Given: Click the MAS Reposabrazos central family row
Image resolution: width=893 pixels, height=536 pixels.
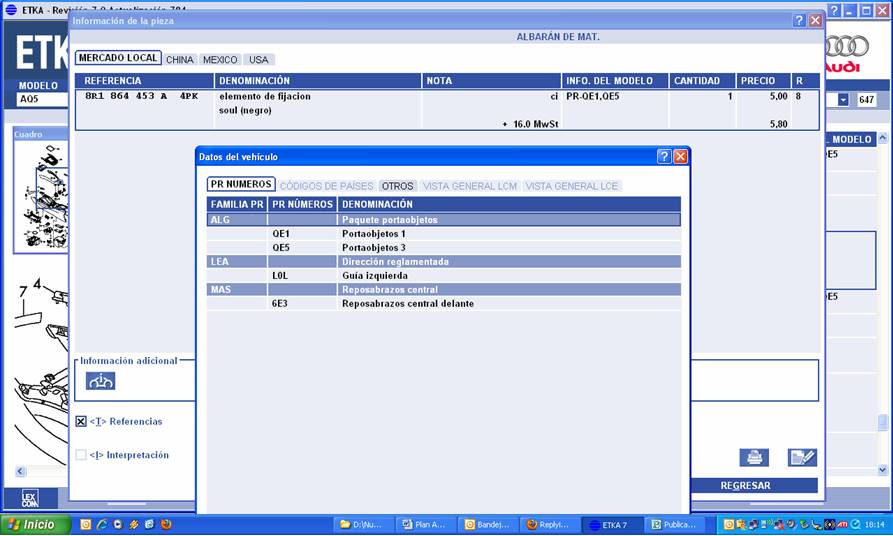Looking at the screenshot, I should tap(444, 289).
